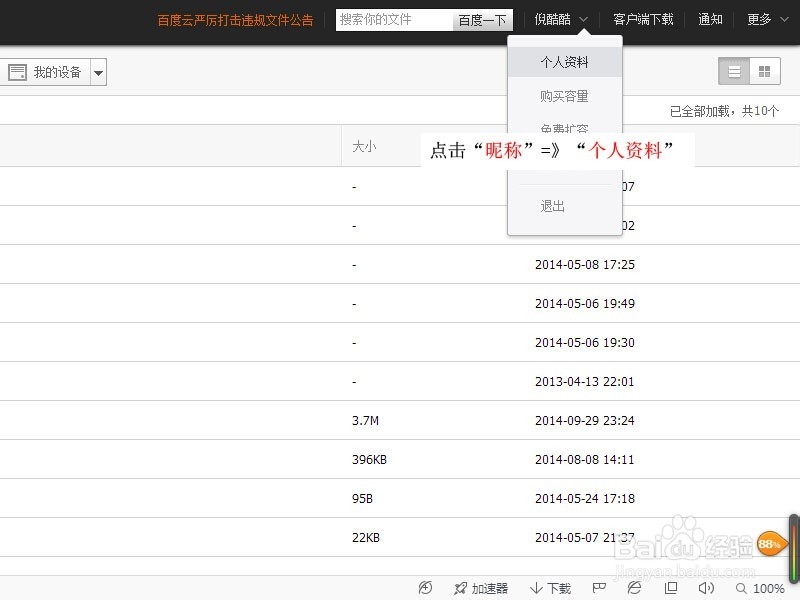Click 退出 to log out
800x600 pixels.
point(553,206)
